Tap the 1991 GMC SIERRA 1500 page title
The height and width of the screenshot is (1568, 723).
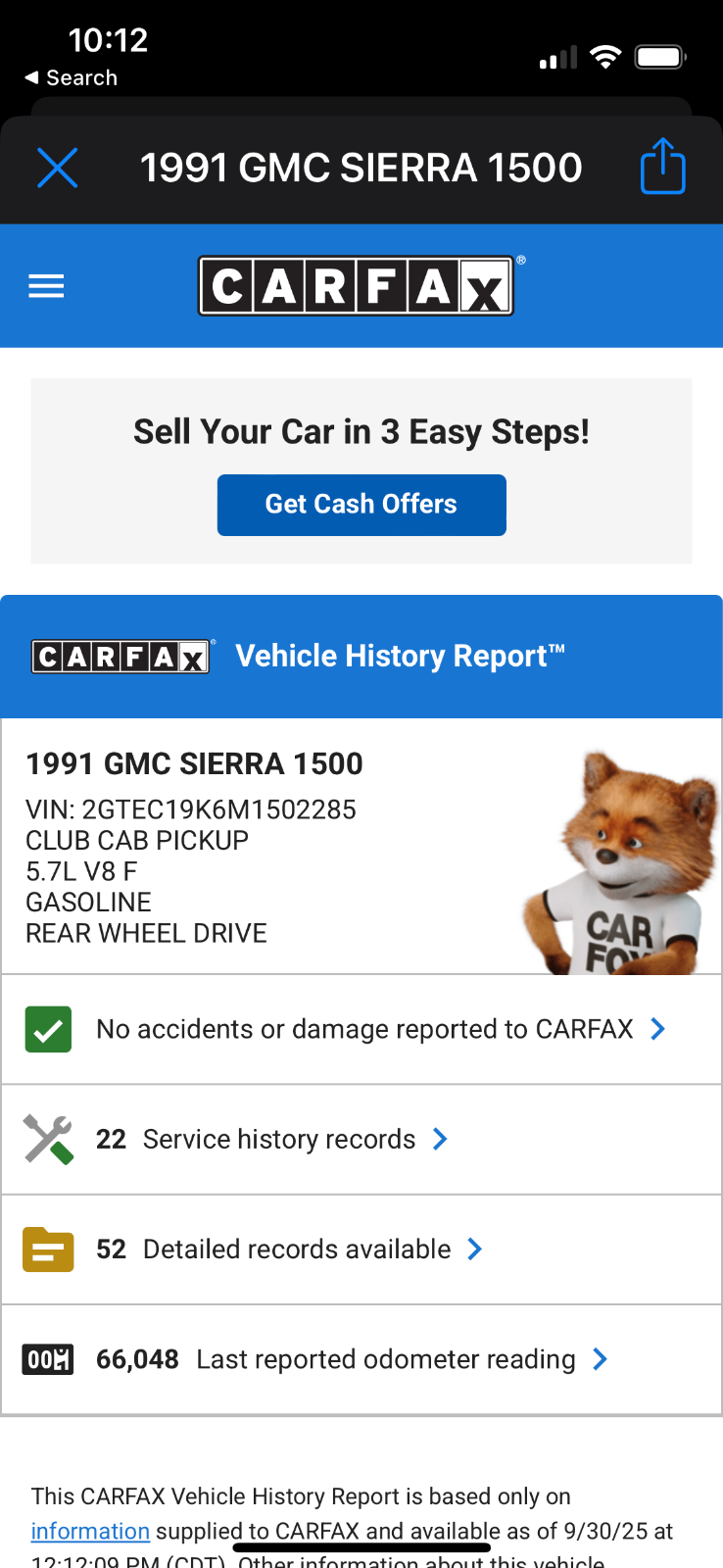pos(361,168)
